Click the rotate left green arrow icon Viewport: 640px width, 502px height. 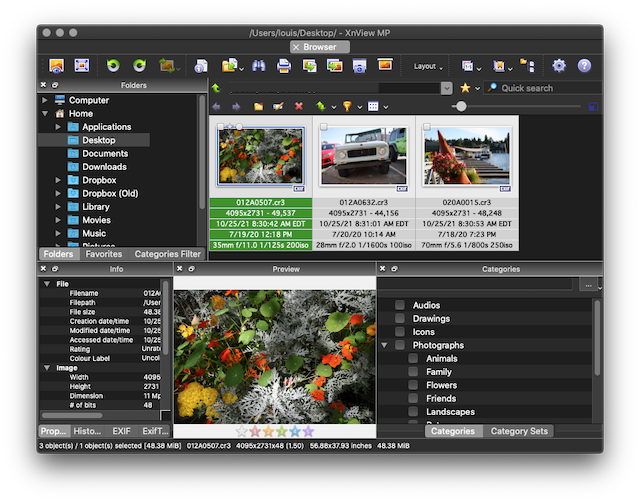114,66
